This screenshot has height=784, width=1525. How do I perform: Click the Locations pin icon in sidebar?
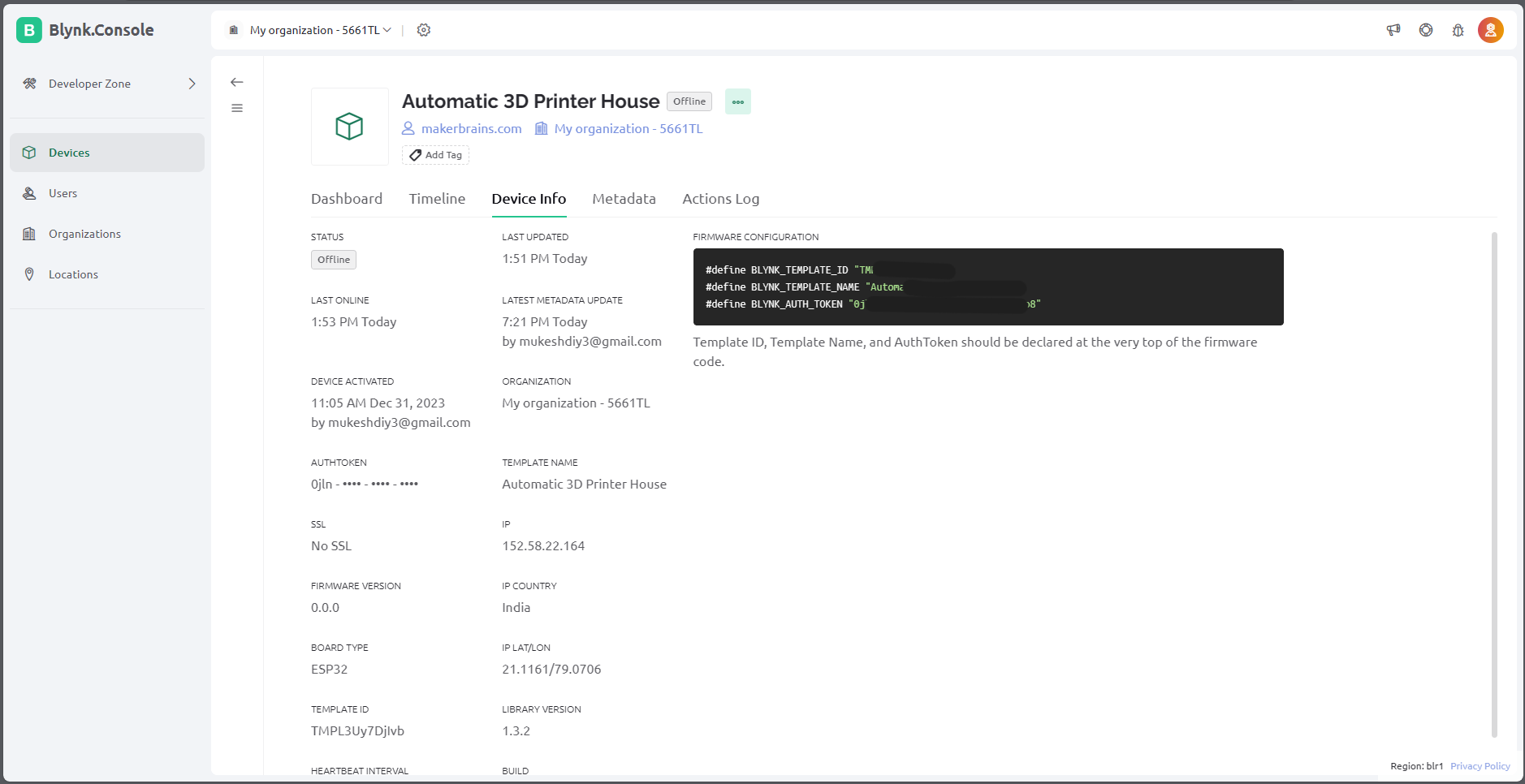[29, 274]
